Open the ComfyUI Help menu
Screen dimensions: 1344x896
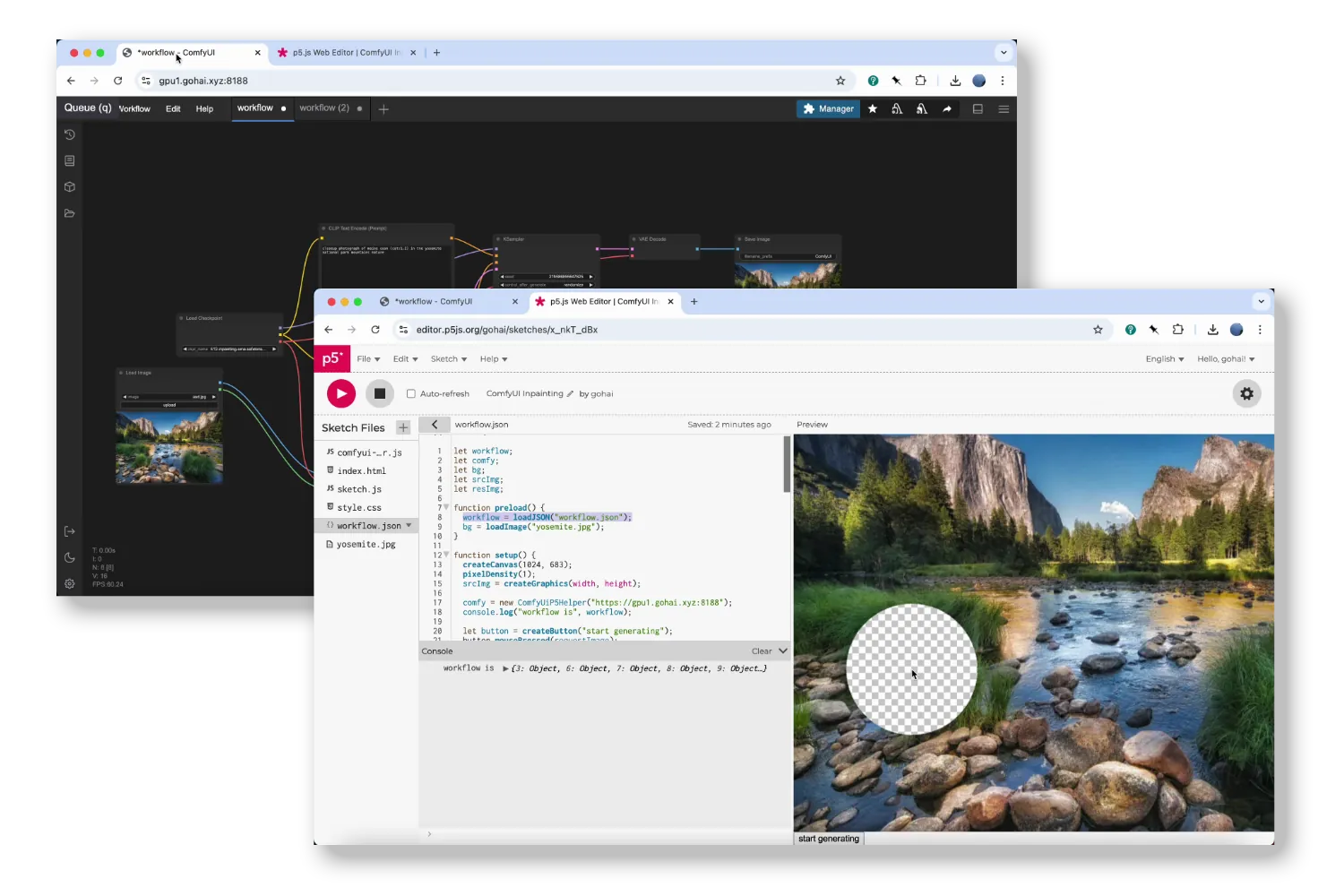coord(204,108)
